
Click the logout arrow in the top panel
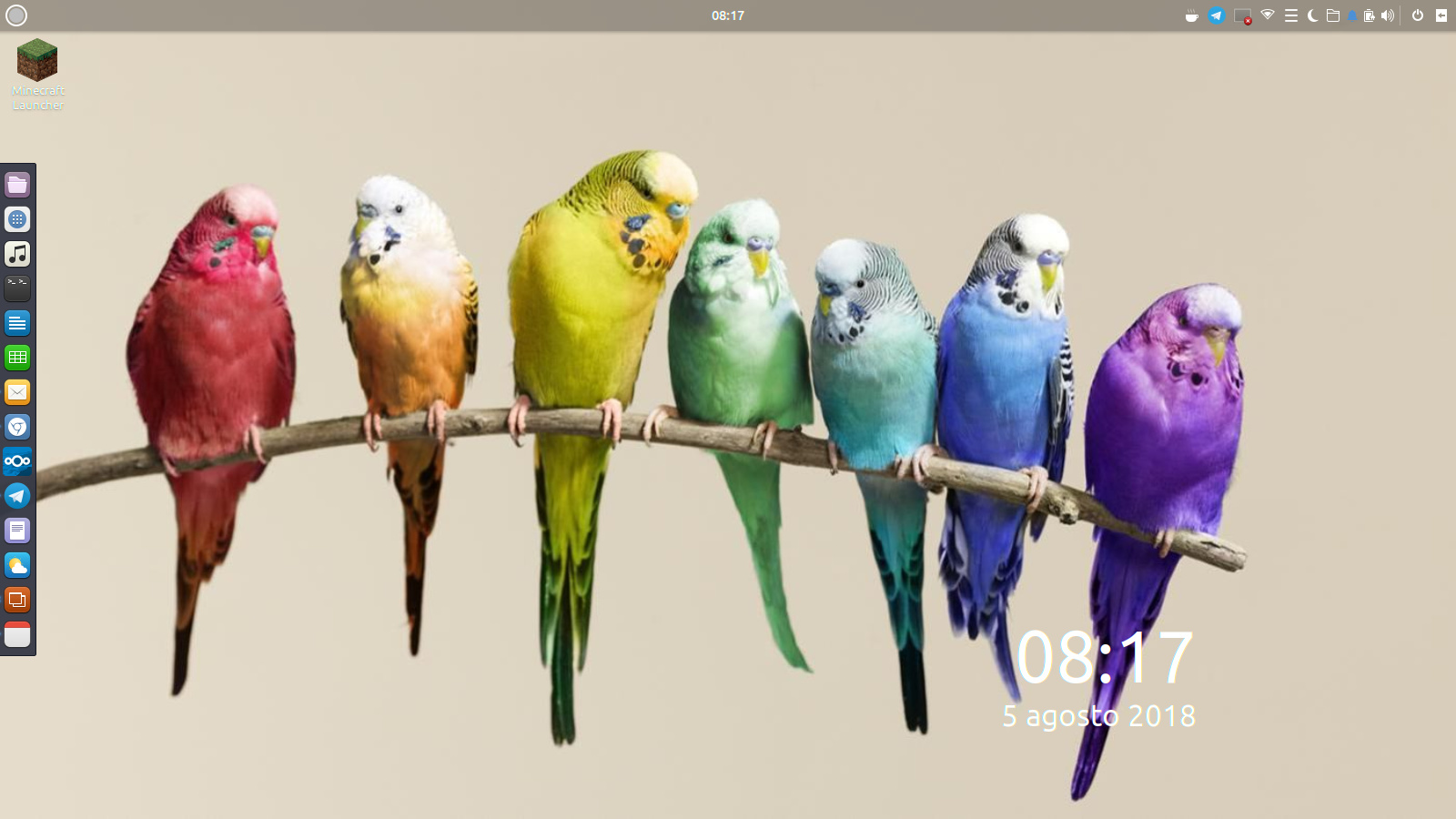click(x=1441, y=15)
